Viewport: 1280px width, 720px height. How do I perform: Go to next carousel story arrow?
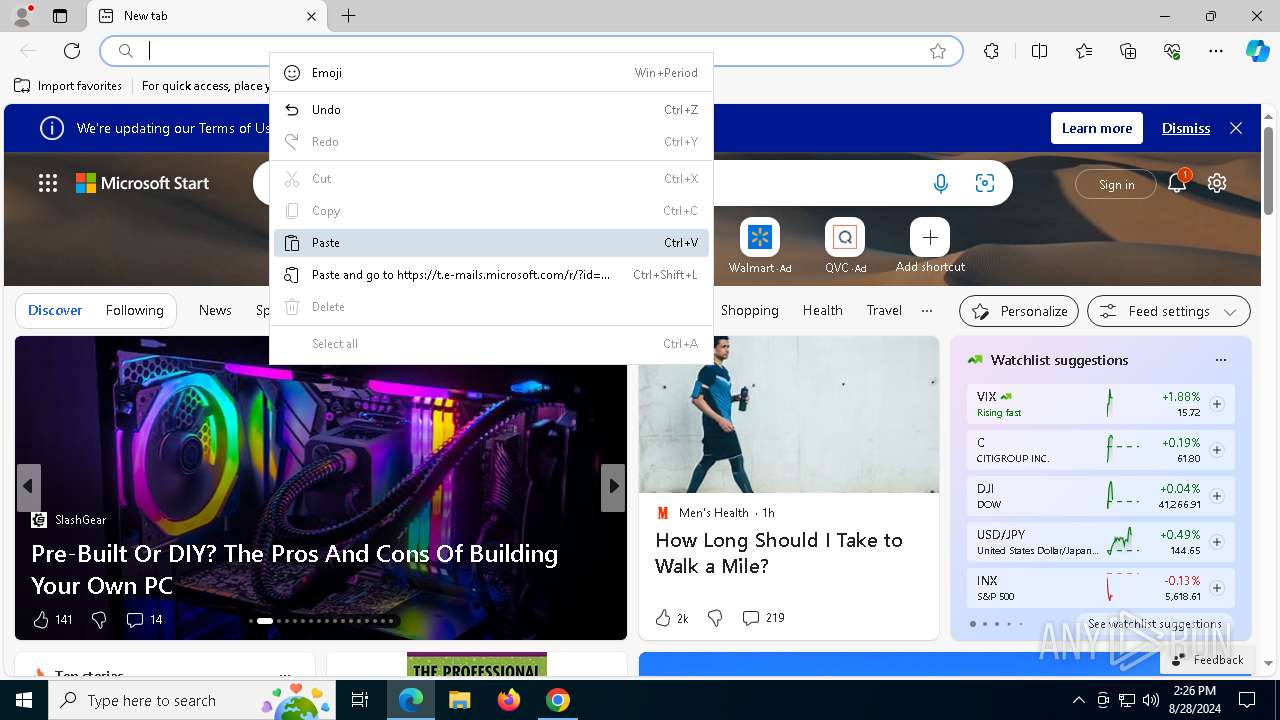pyautogui.click(x=613, y=486)
